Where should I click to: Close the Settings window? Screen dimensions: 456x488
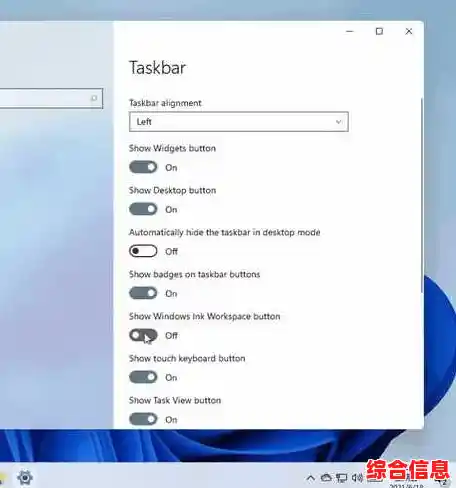click(409, 31)
